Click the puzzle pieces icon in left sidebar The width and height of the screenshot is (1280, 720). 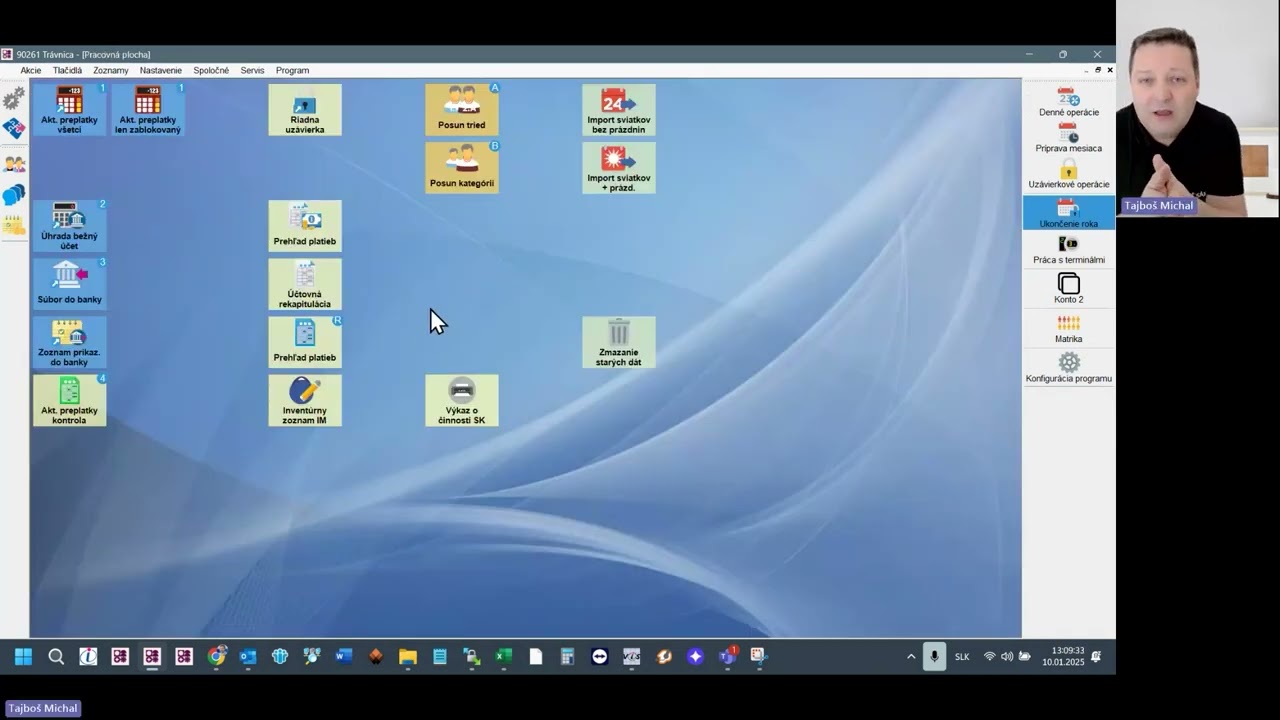14,129
